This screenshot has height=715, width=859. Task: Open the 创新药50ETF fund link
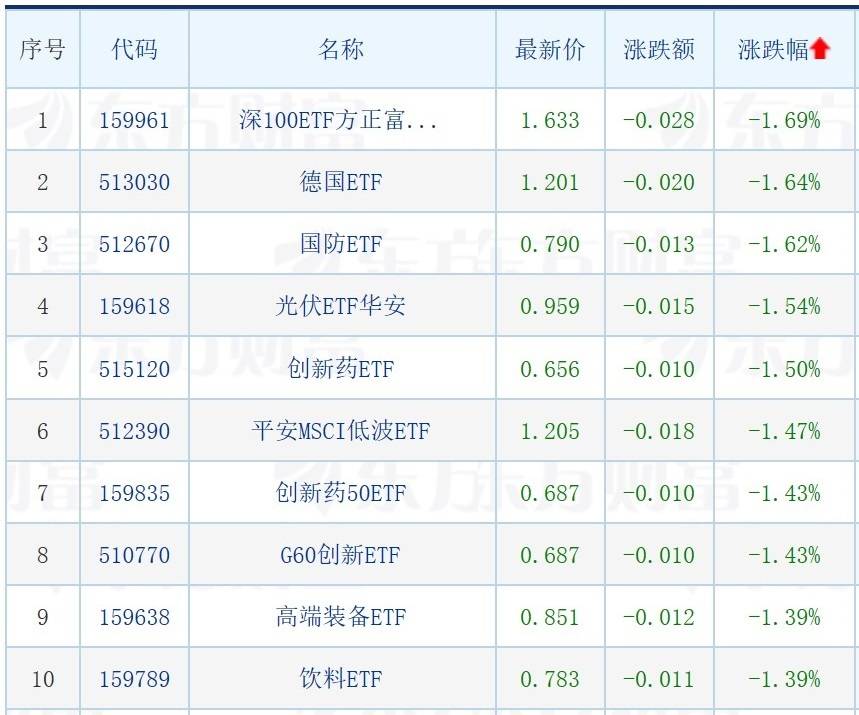click(x=341, y=493)
